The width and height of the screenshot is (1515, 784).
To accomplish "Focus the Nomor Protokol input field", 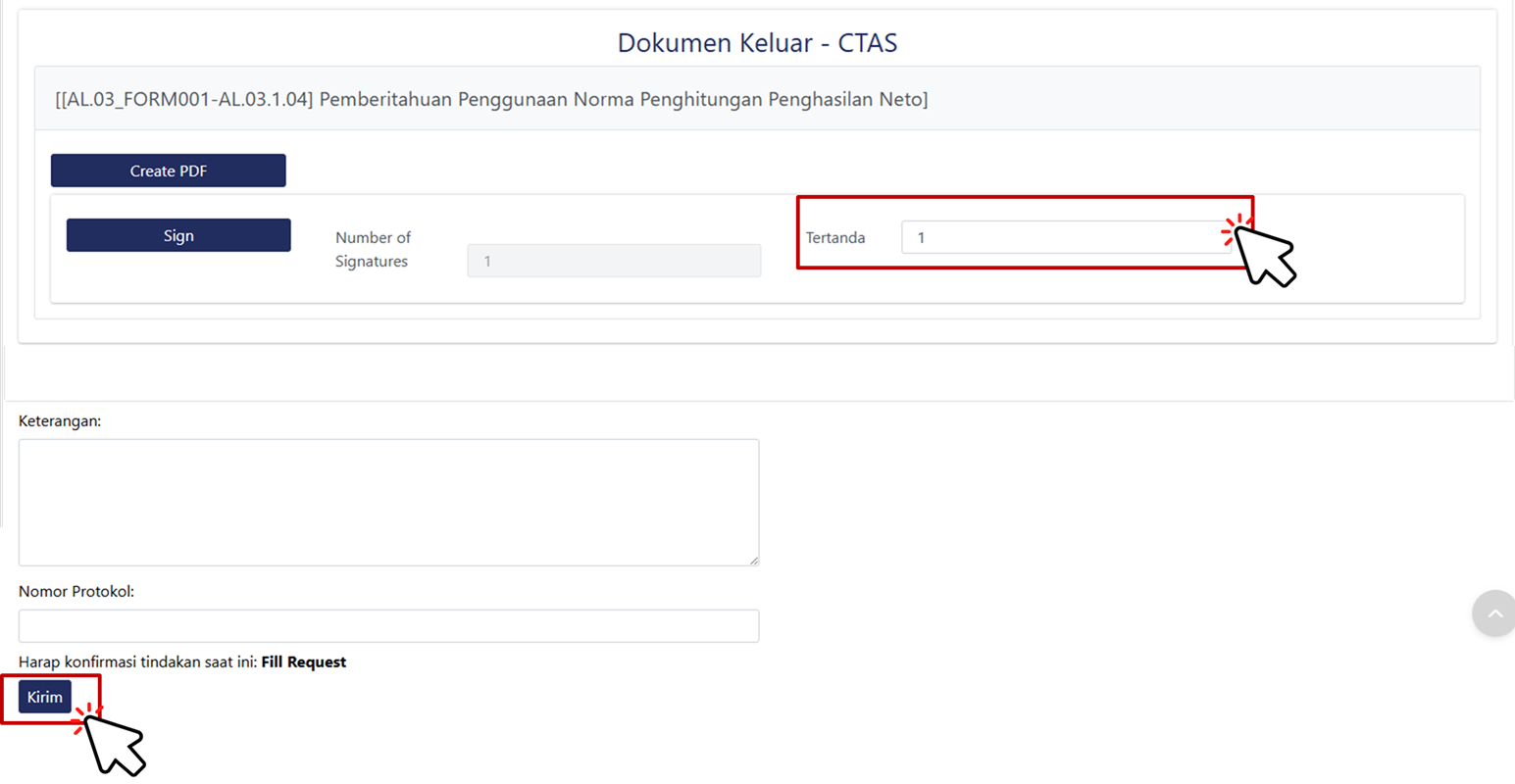I will 388,626.
